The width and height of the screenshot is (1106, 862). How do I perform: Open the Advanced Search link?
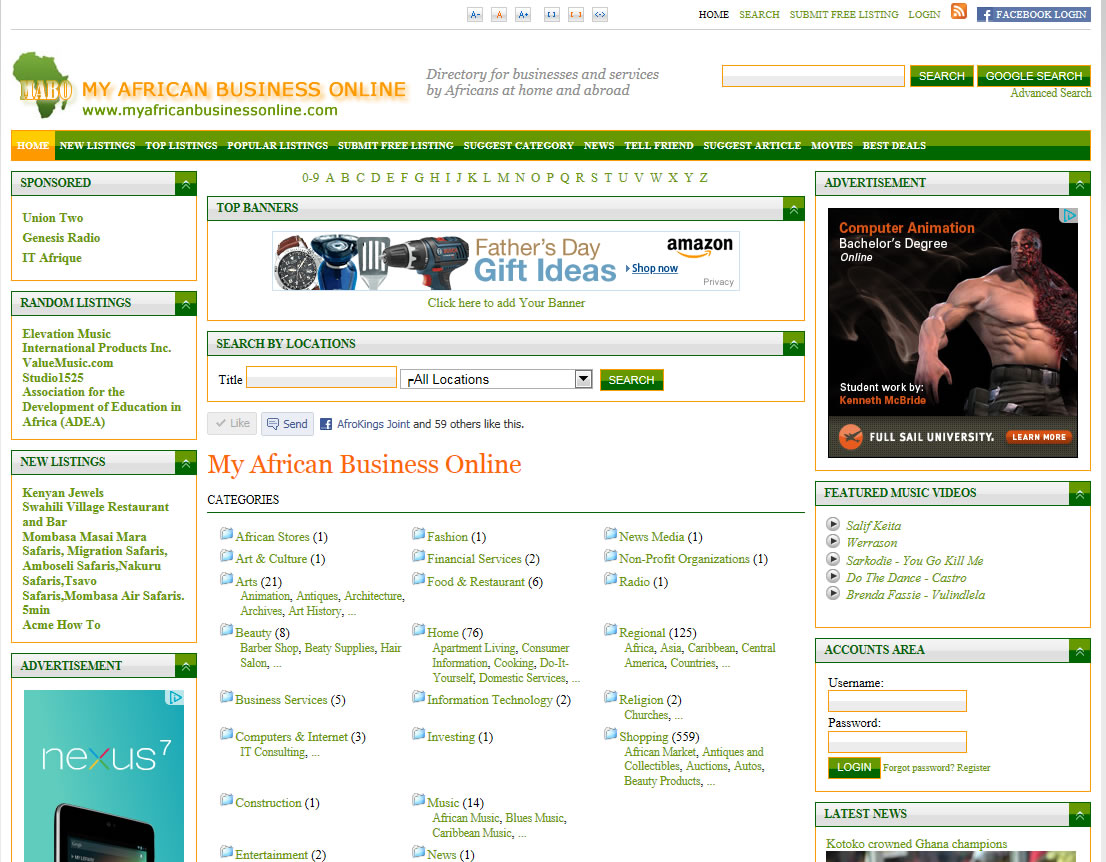tap(1050, 93)
